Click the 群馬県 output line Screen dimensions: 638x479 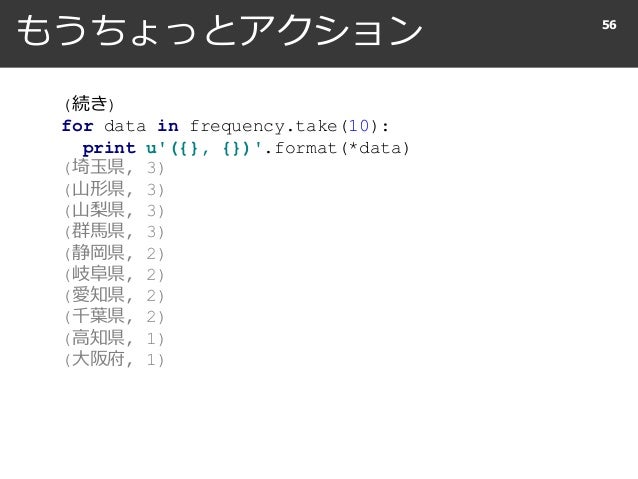click(x=114, y=231)
